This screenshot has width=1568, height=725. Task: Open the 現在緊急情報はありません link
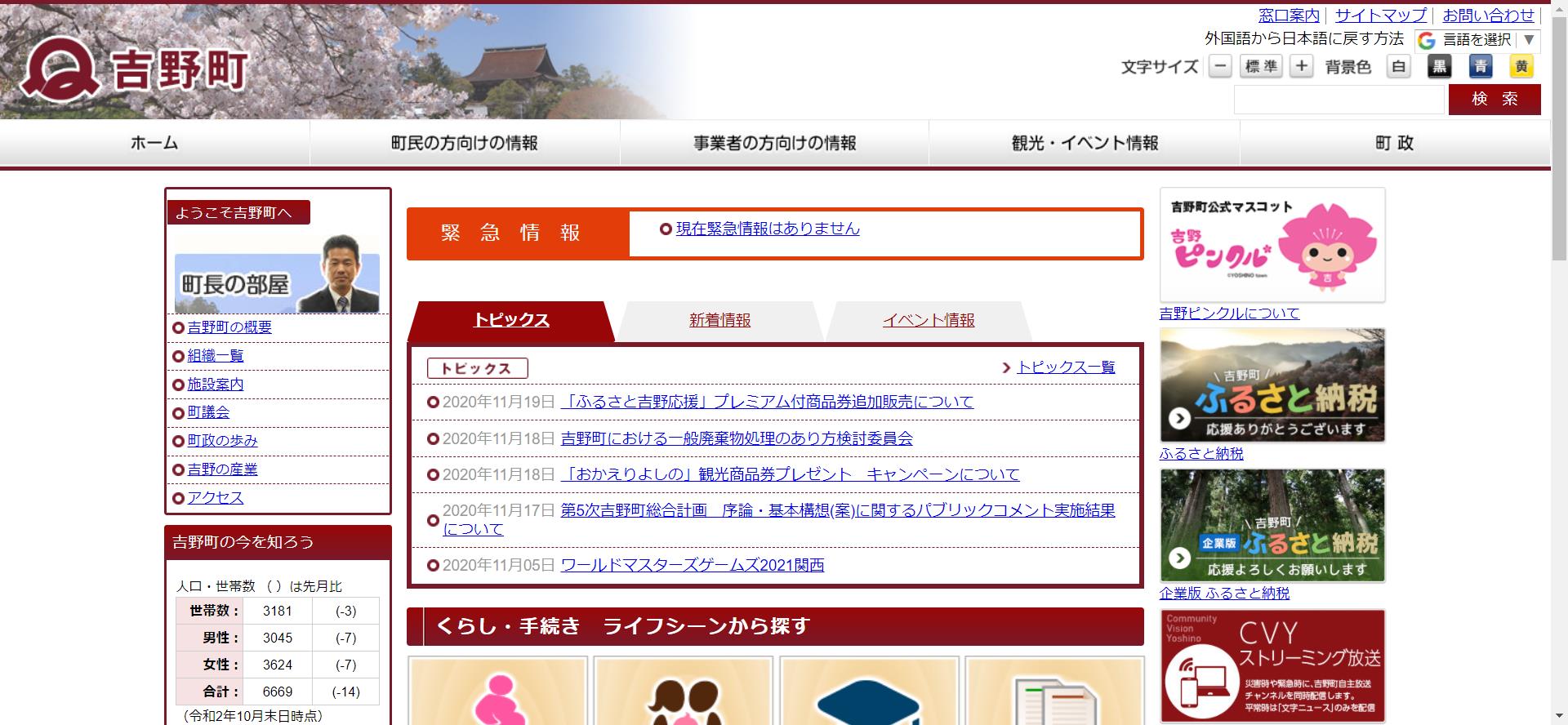coord(768,229)
